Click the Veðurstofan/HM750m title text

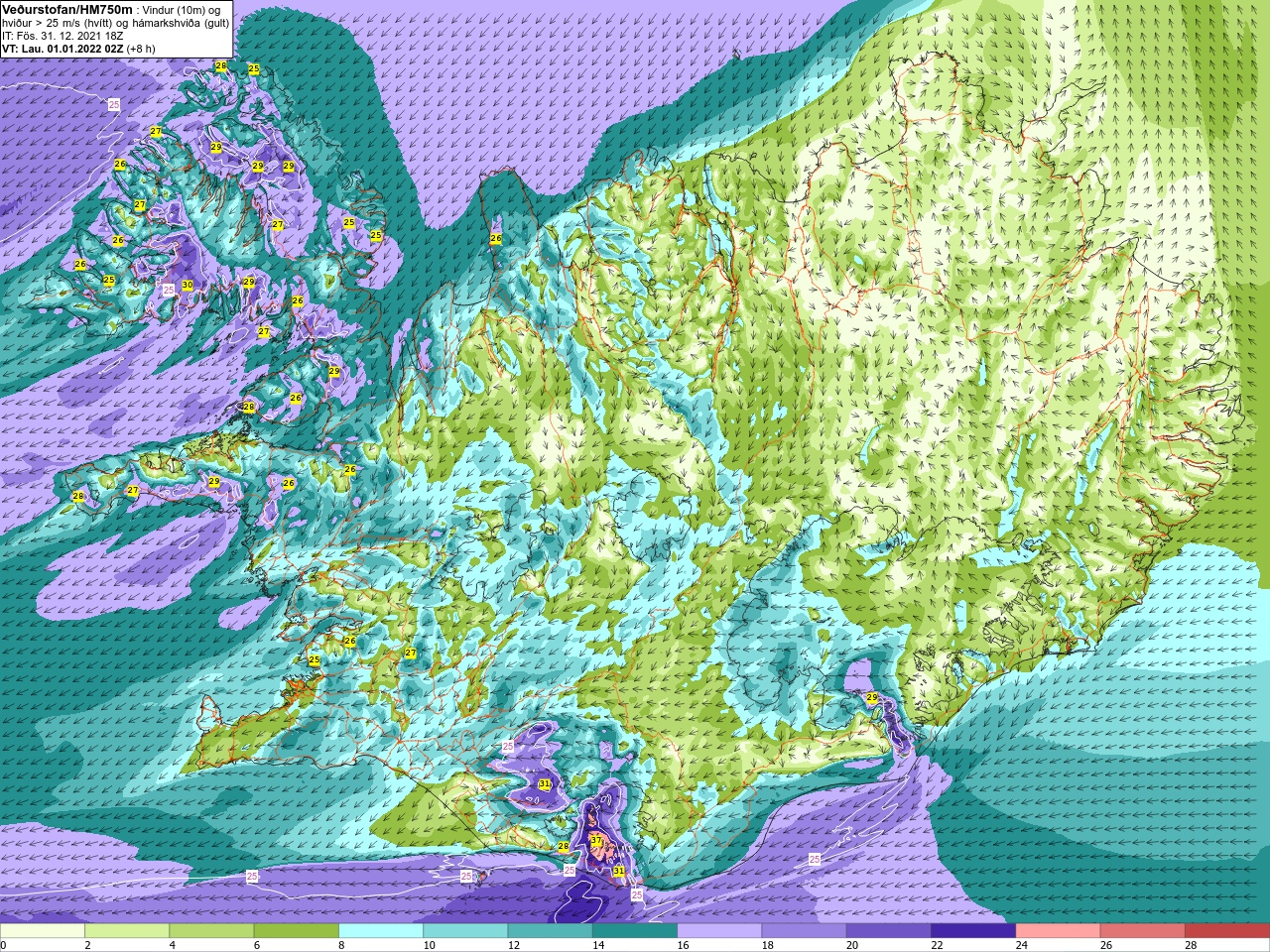[x=66, y=9]
